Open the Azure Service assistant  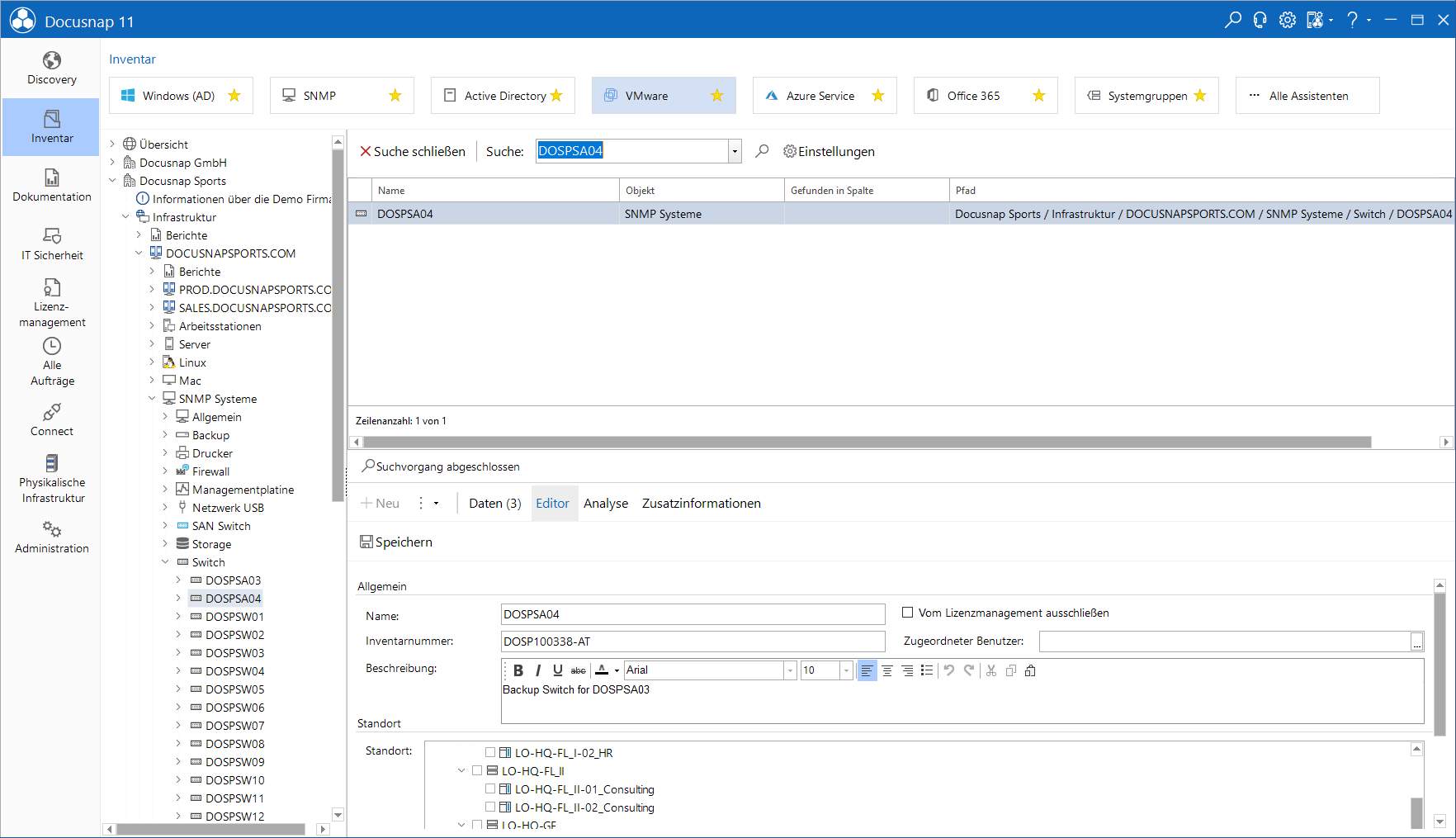coord(825,96)
